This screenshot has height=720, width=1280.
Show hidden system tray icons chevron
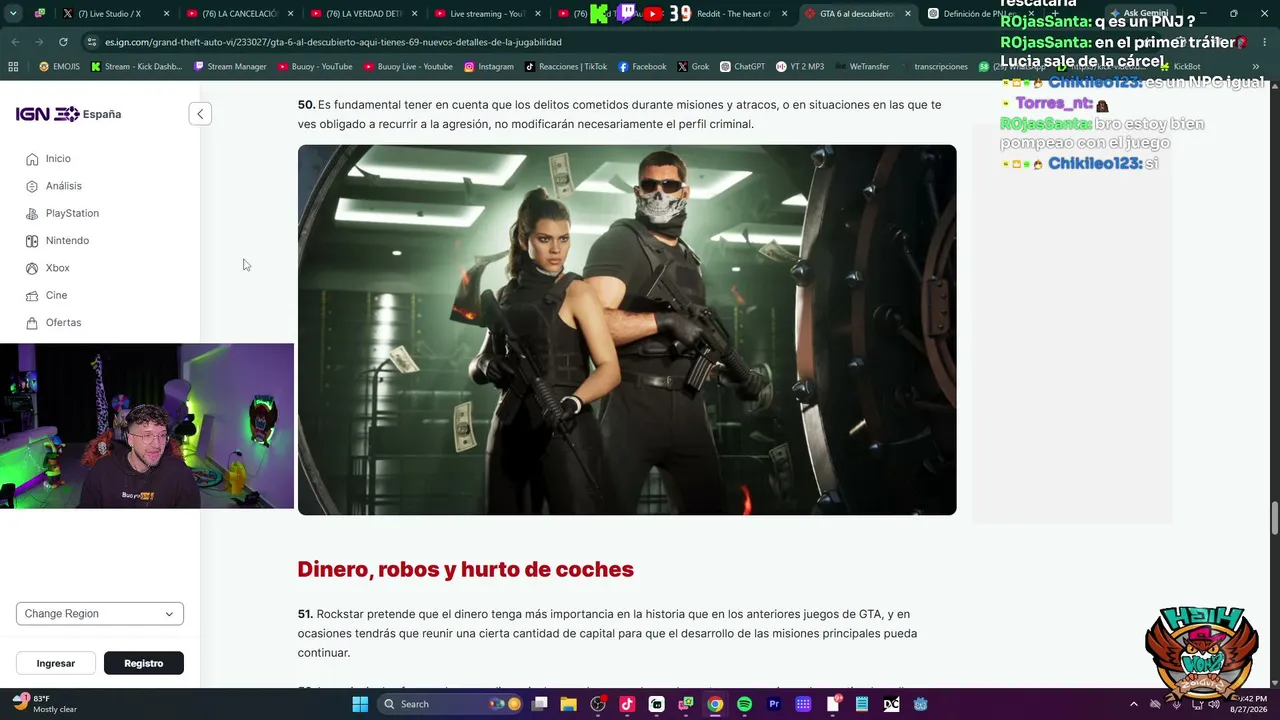[1133, 704]
